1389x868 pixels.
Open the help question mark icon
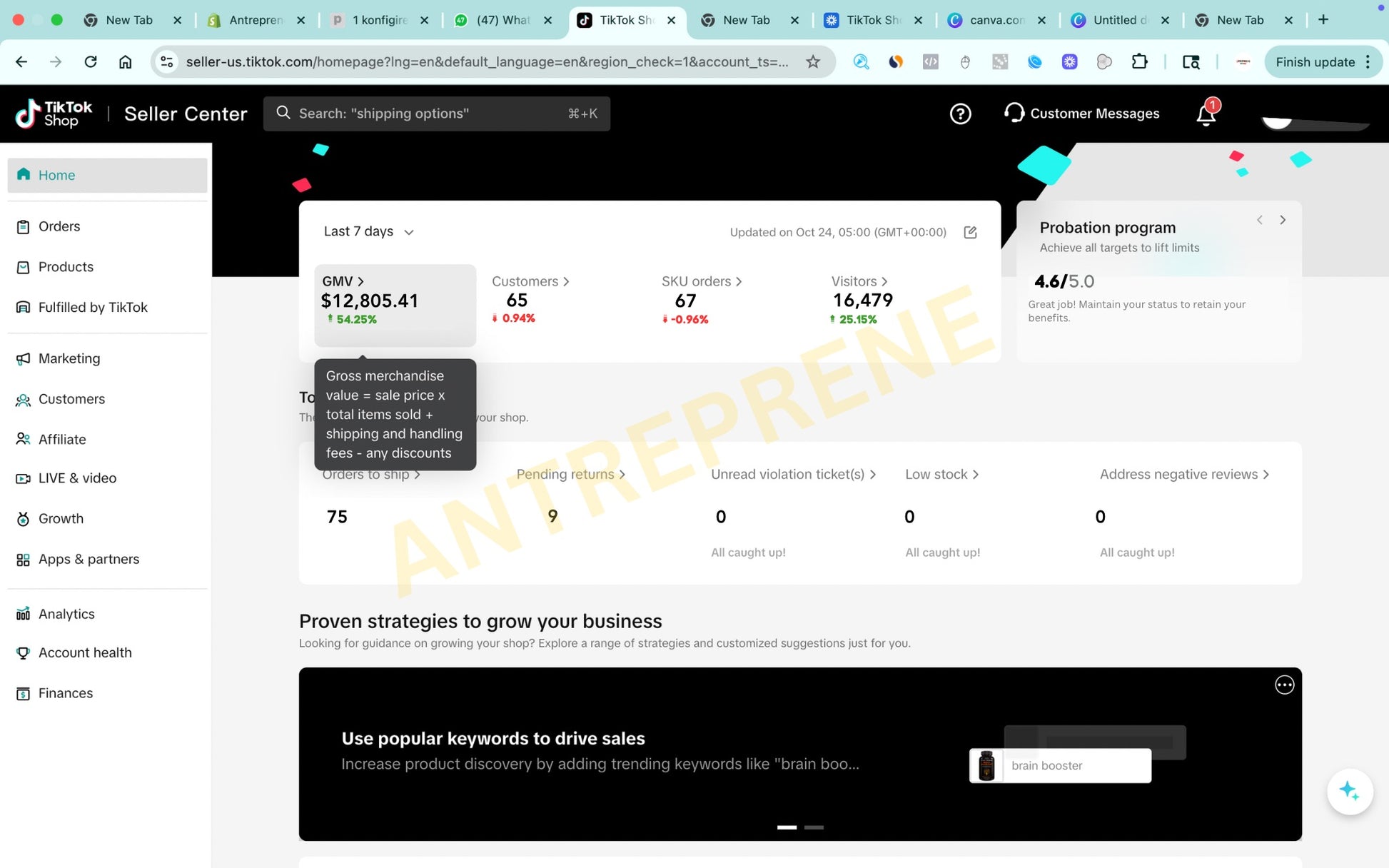click(960, 113)
